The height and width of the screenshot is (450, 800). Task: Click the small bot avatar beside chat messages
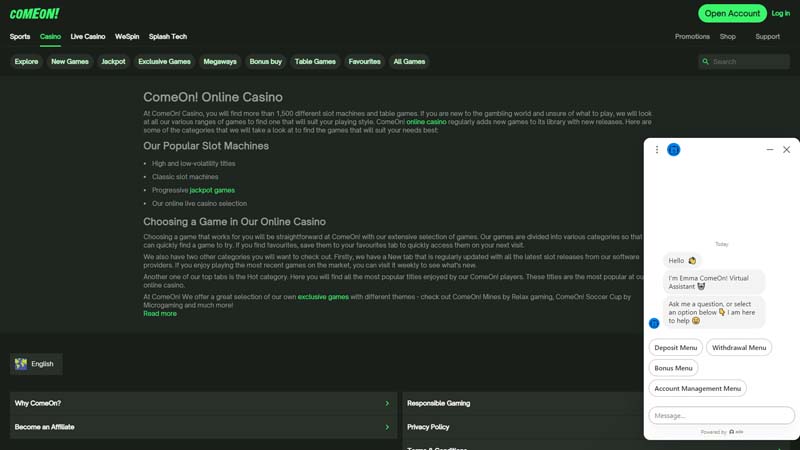pyautogui.click(x=654, y=323)
